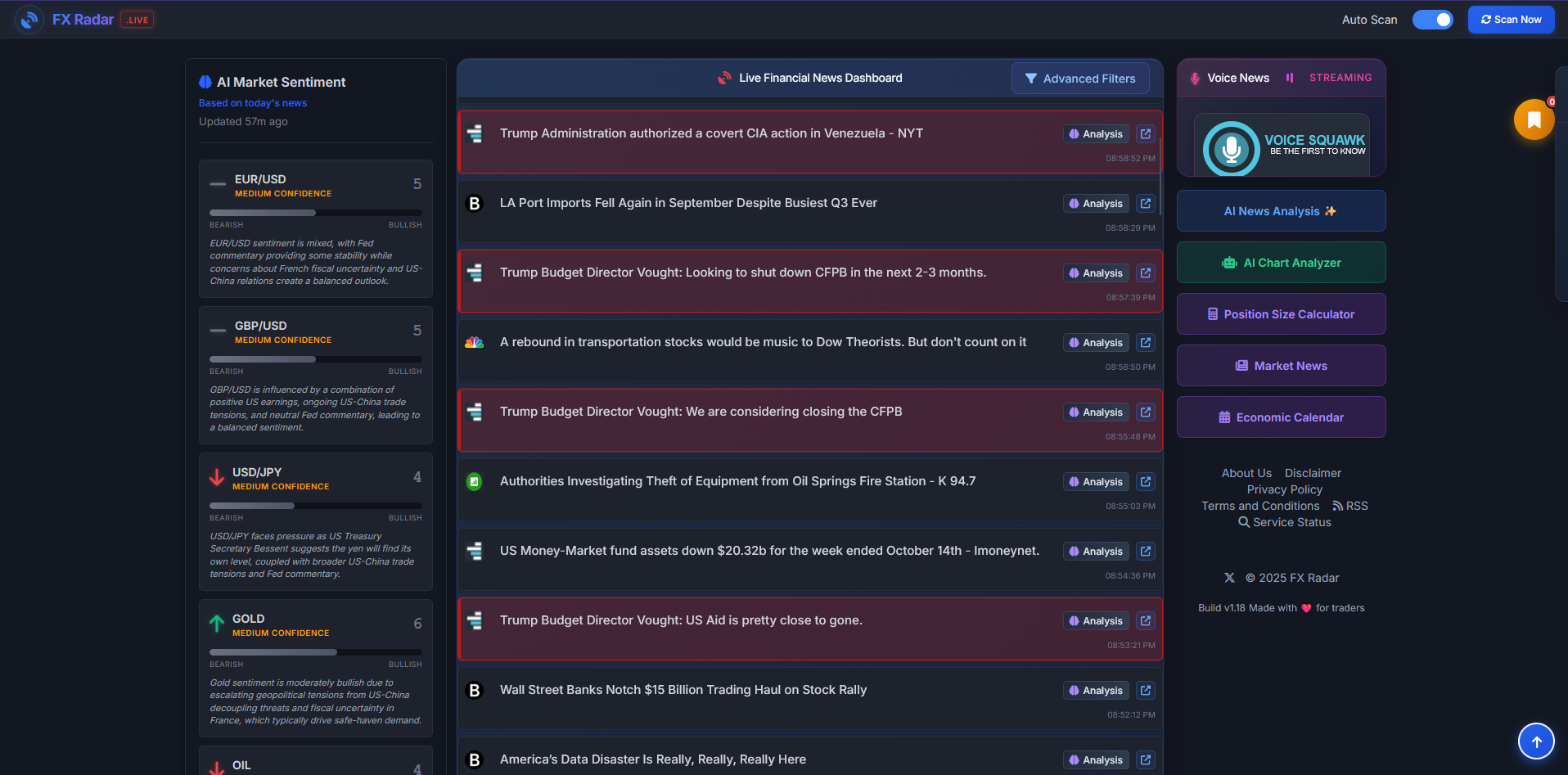1568x775 pixels.
Task: Click the CNBC peacock icon on transportation stocks article
Action: pos(475,342)
